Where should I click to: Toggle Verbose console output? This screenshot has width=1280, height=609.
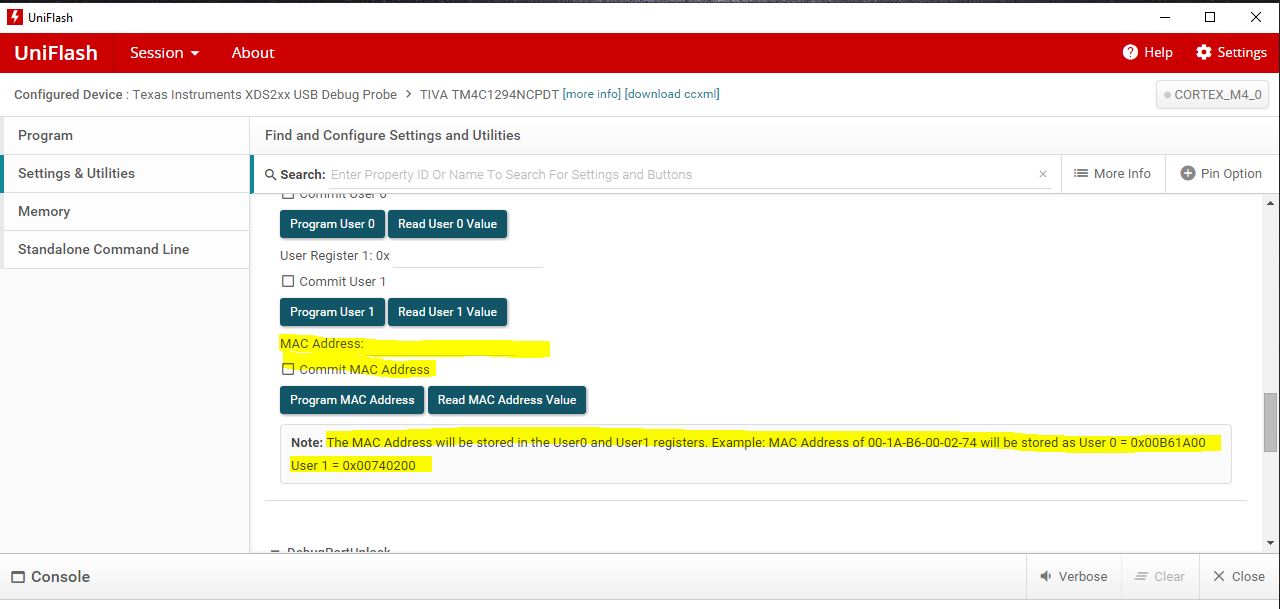pos(1073,576)
